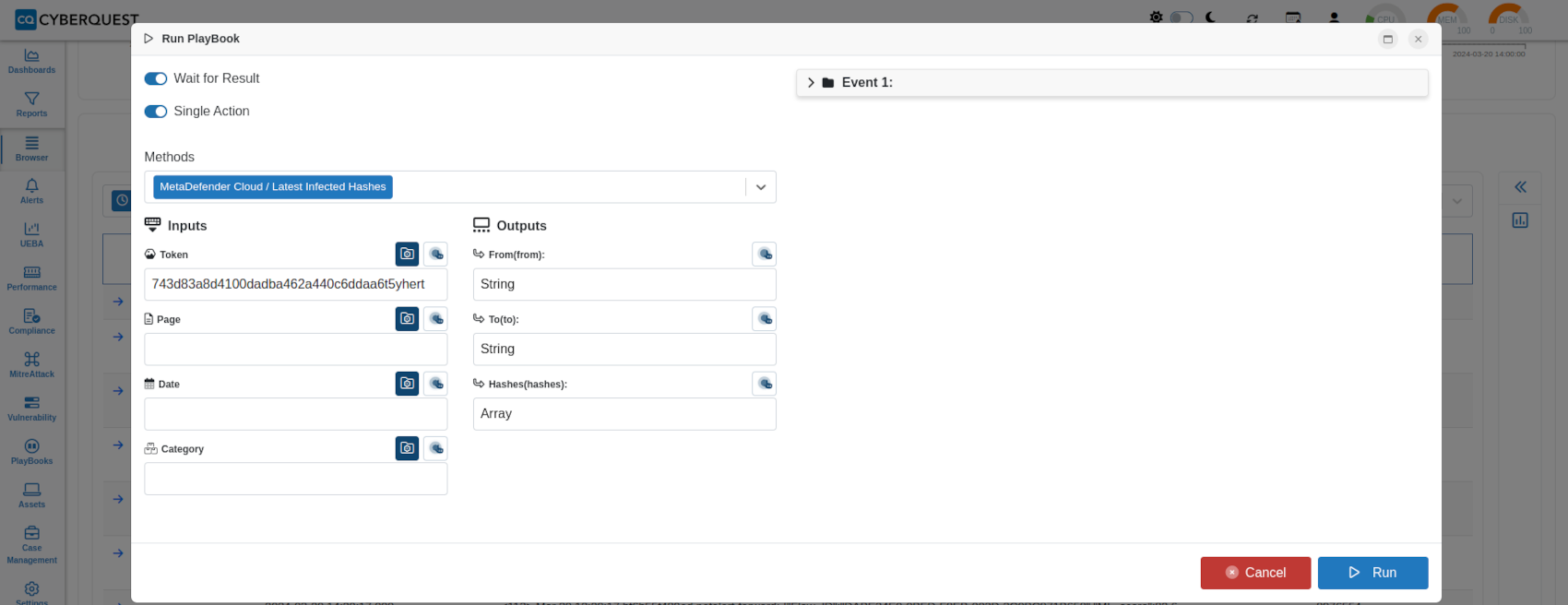Image resolution: width=1568 pixels, height=605 pixels.
Task: Click the gray cloud icon beside Page
Action: pos(436,318)
